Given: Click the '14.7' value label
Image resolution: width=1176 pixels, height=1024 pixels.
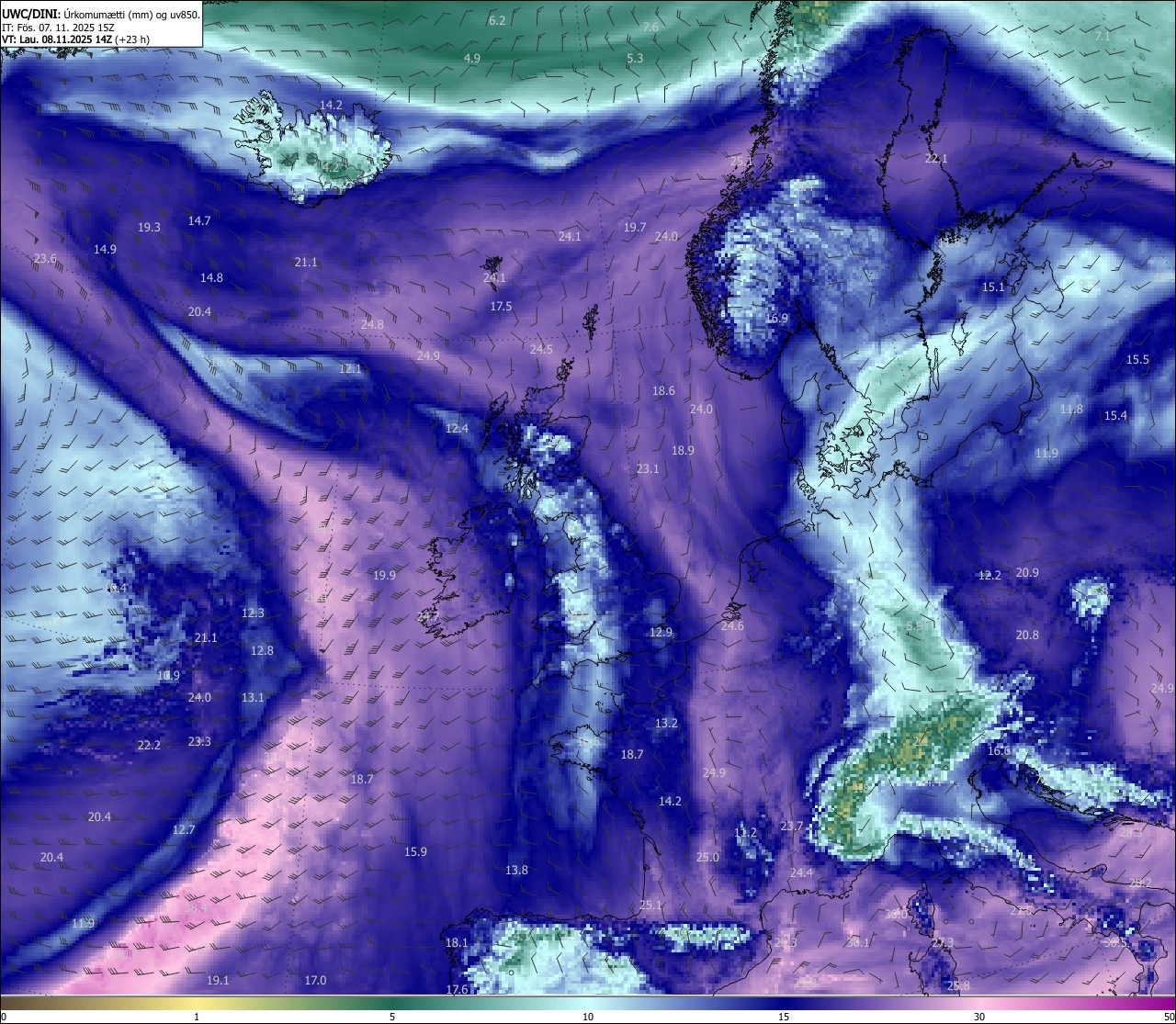Looking at the screenshot, I should [x=199, y=220].
